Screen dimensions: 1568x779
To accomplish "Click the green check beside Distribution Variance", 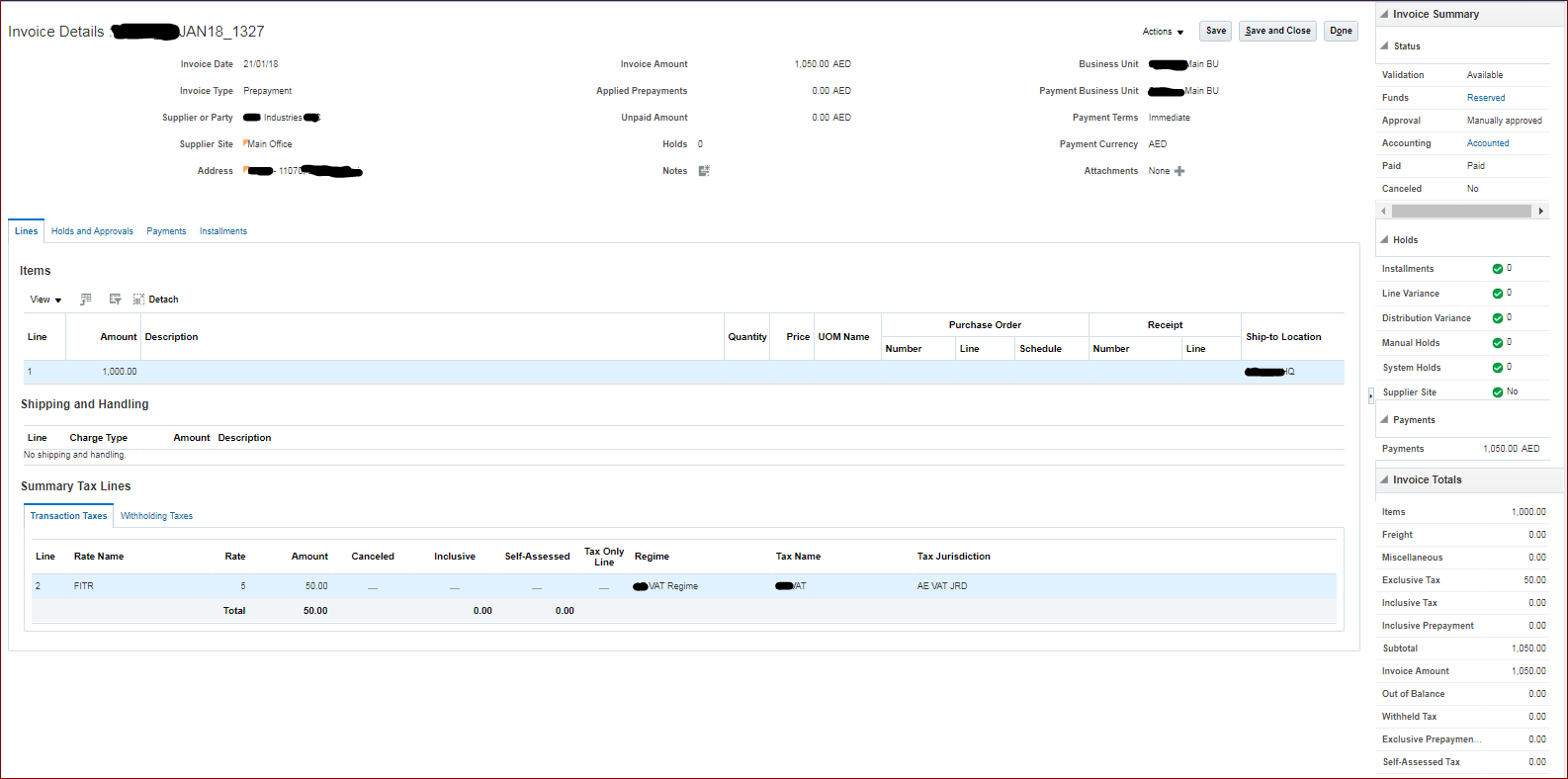I will point(1498,318).
